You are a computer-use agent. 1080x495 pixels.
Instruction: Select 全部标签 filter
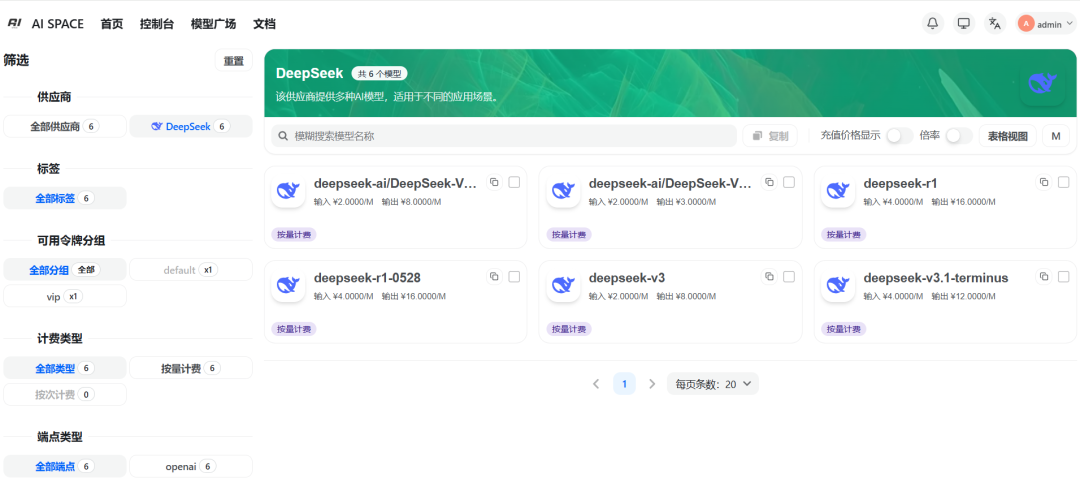(x=65, y=198)
